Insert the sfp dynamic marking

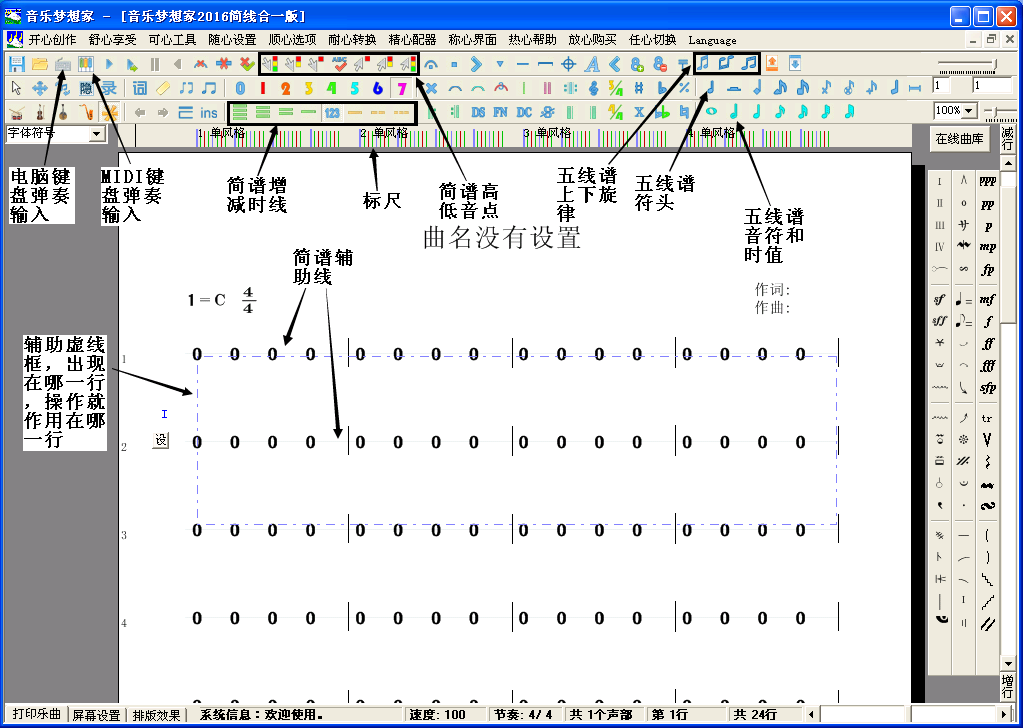point(987,387)
